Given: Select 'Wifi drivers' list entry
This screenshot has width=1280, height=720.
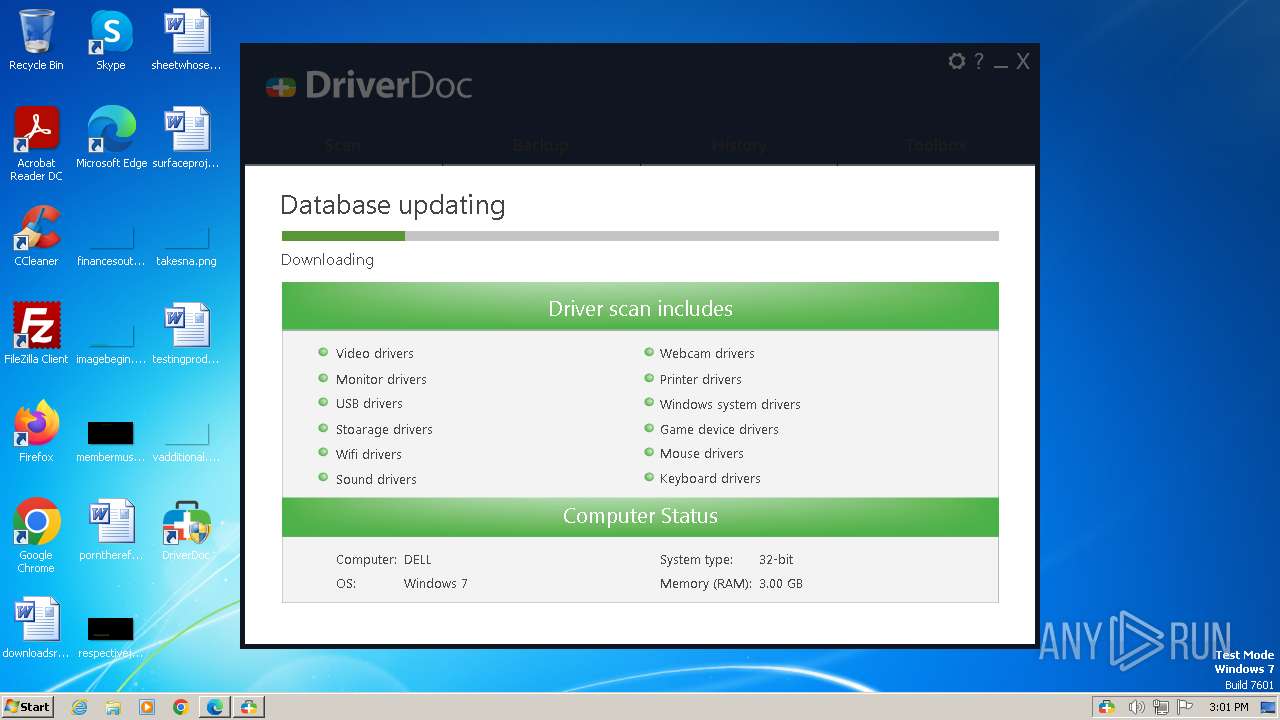Looking at the screenshot, I should [368, 454].
